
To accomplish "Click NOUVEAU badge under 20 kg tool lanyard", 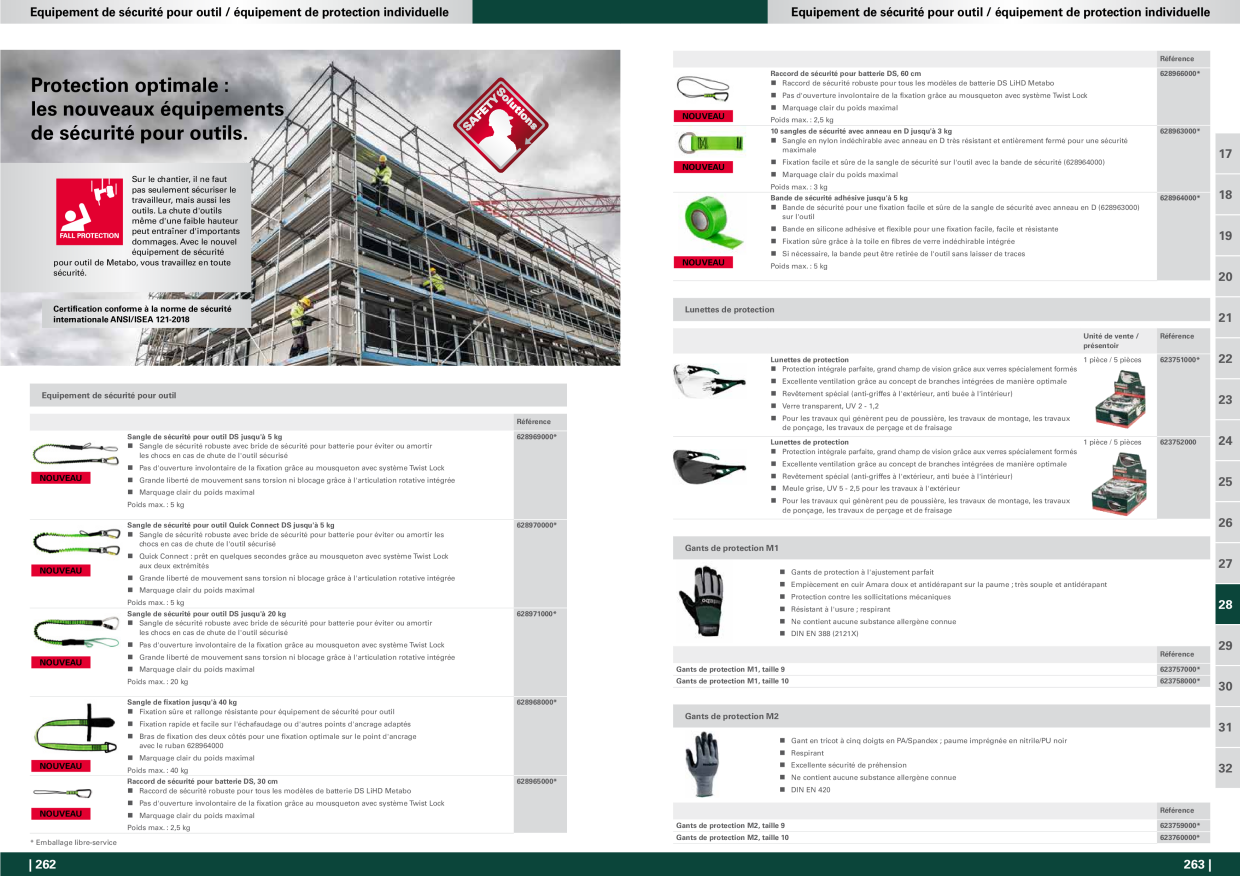I will [62, 662].
